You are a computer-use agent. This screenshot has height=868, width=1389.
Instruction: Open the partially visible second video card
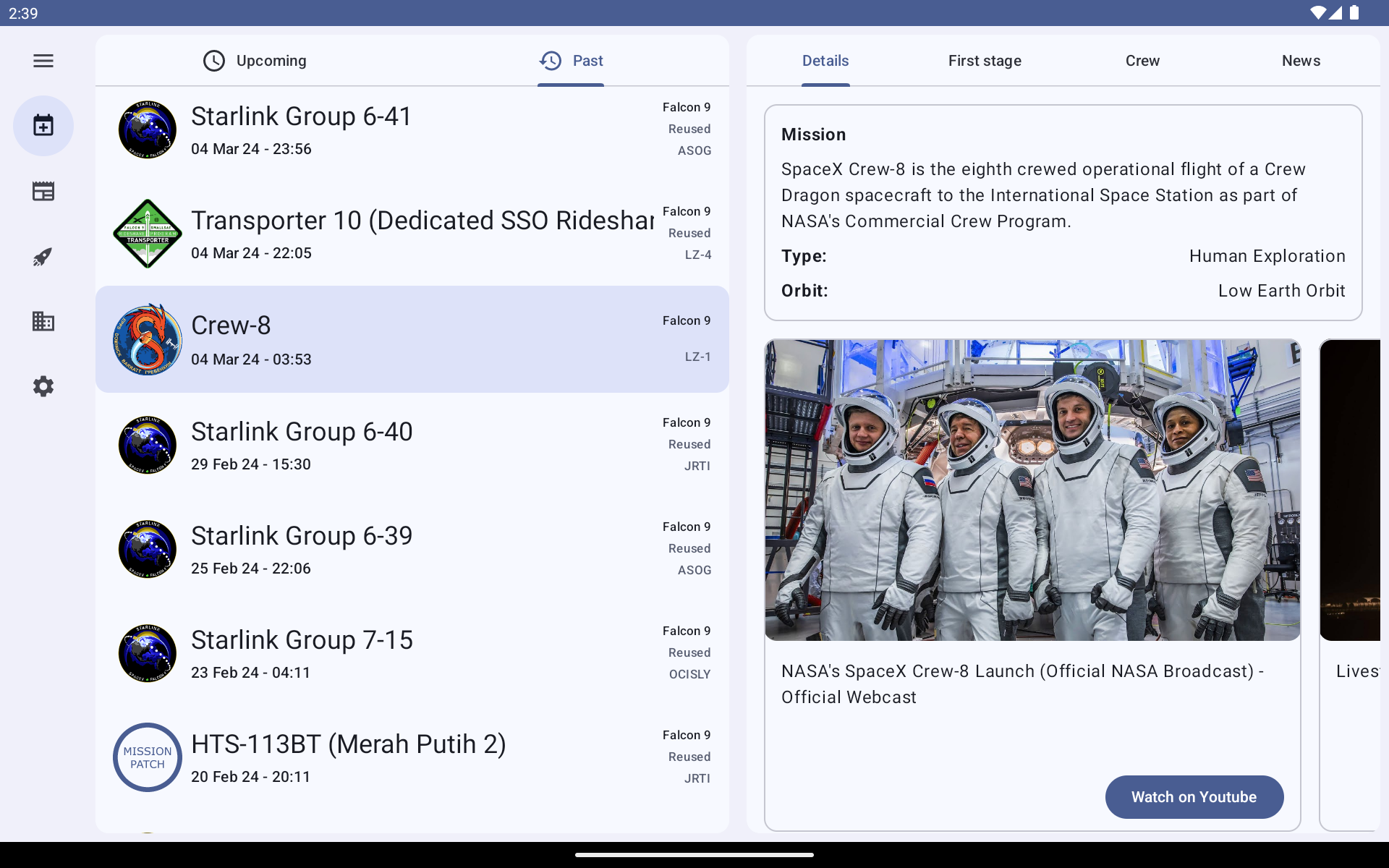(1350, 584)
